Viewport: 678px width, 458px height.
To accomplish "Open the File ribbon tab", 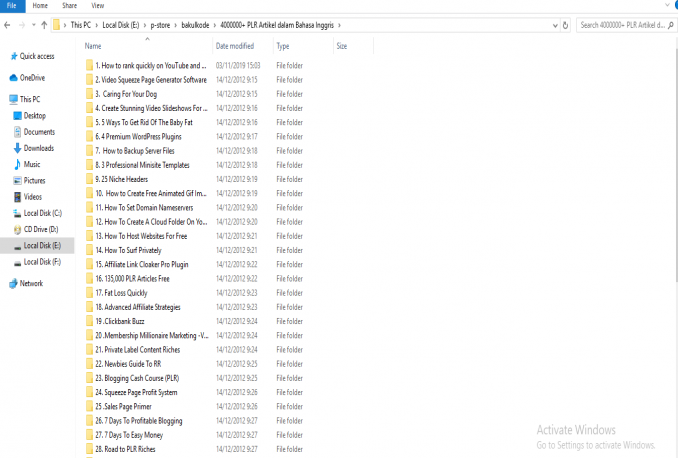I will [x=12, y=6].
